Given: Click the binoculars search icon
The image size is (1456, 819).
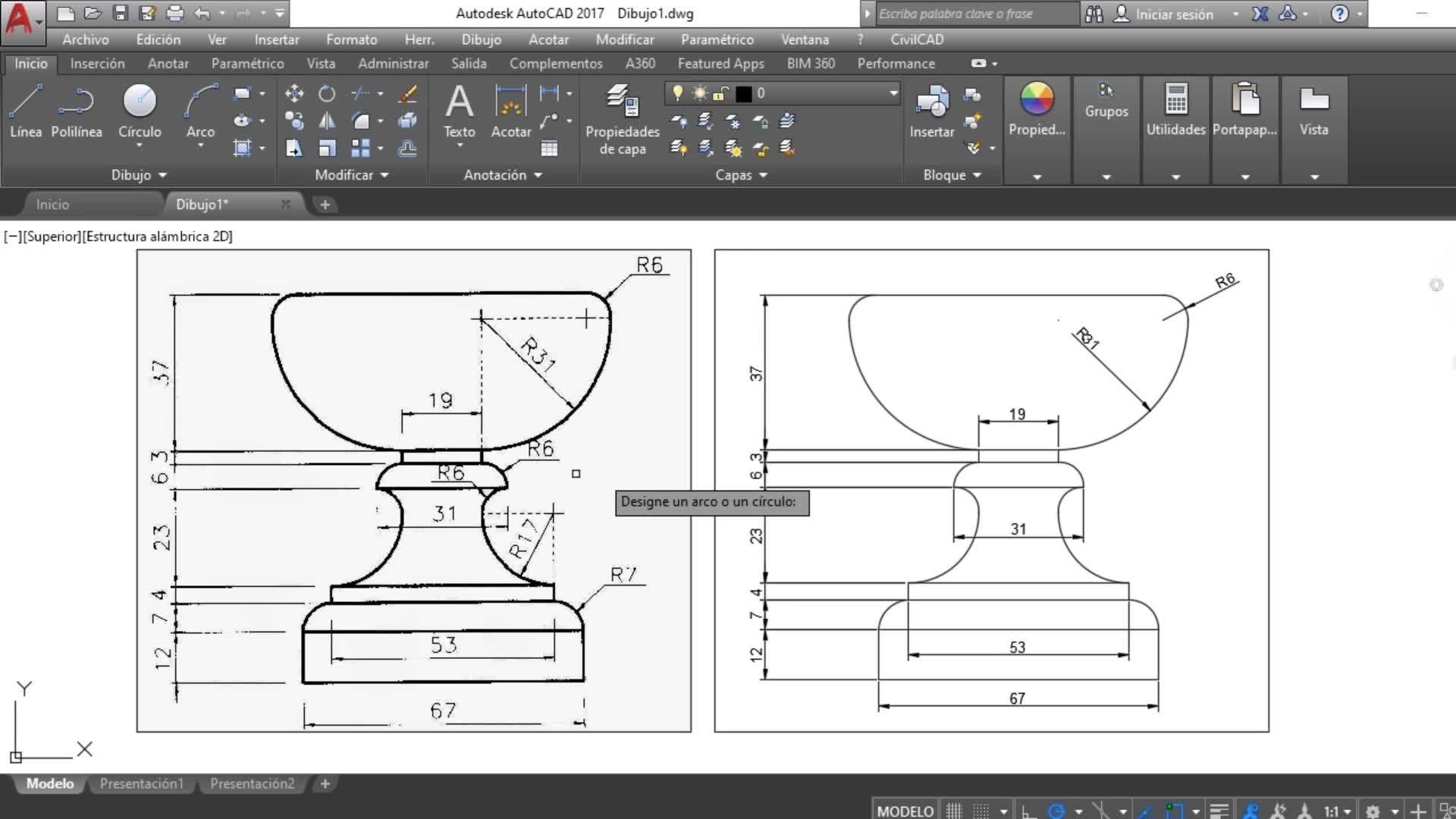Looking at the screenshot, I should pos(1094,14).
